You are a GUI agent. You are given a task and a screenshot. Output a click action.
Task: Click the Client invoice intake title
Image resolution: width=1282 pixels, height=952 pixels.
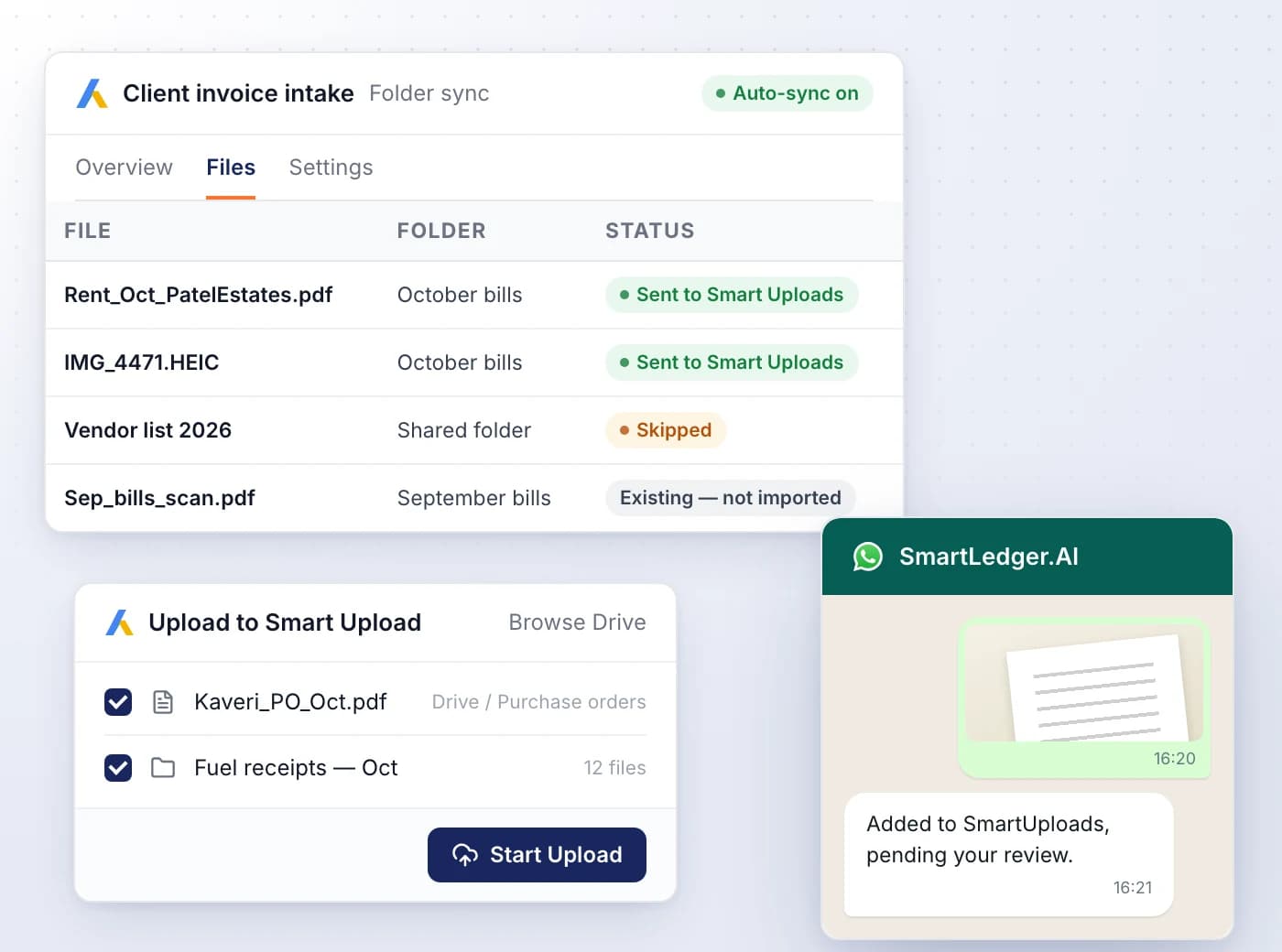[238, 93]
